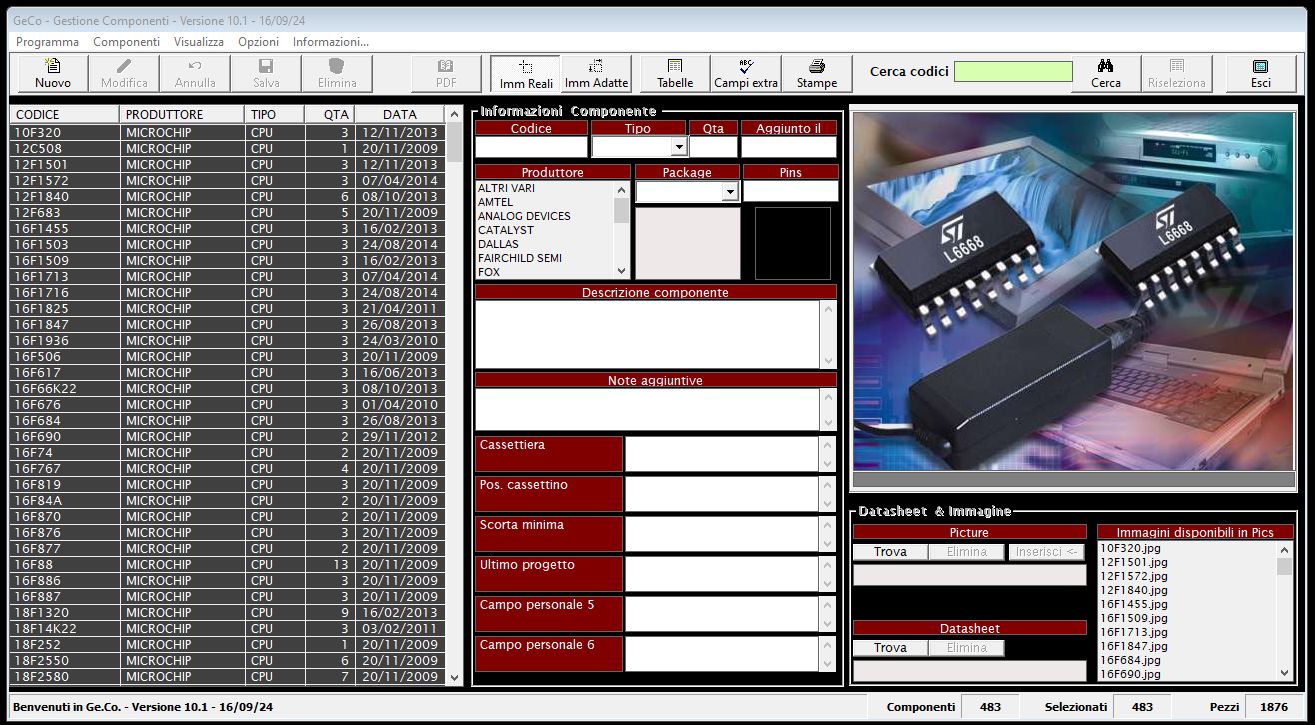Click the Cerca binoculars button

pyautogui.click(x=1105, y=73)
